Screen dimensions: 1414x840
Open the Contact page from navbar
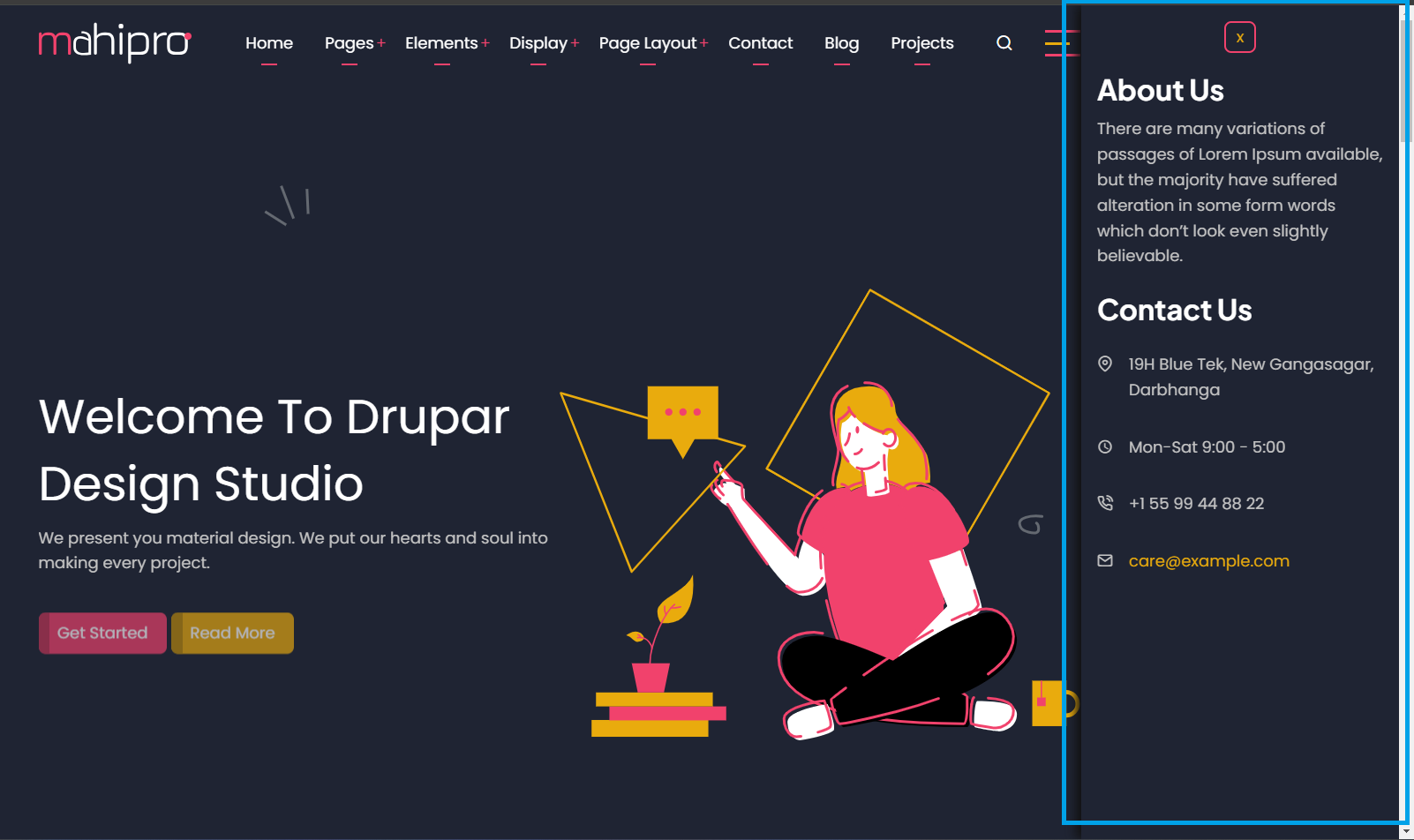point(760,43)
